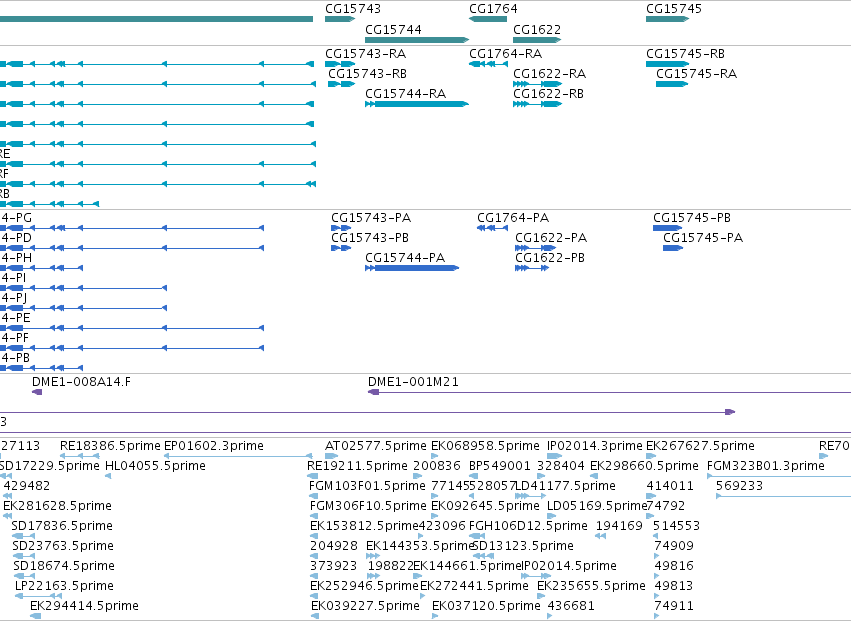Select the 569233 EST label
This screenshot has height=621, width=851.
pyautogui.click(x=739, y=486)
